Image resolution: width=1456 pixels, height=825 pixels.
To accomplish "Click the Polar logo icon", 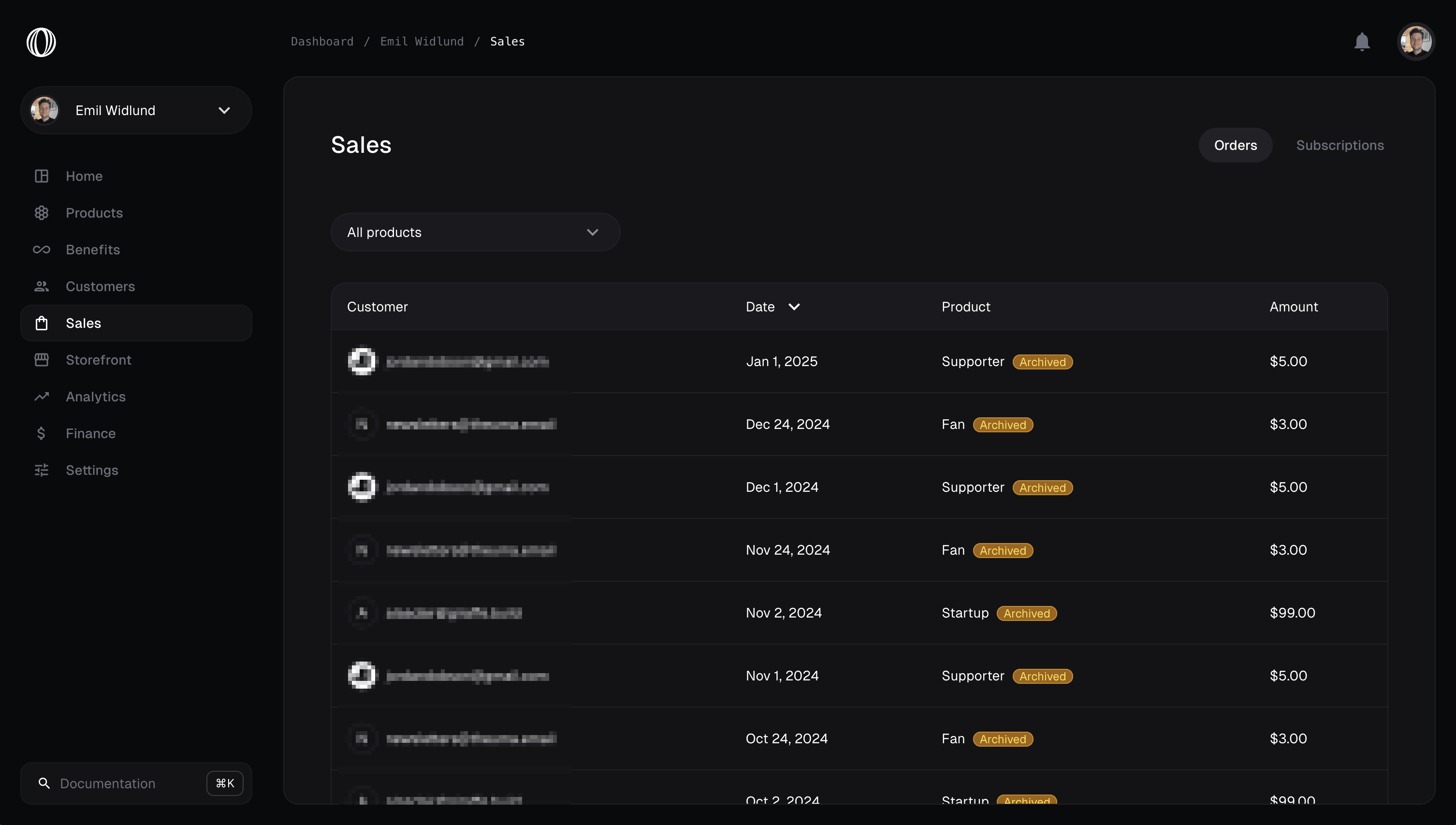I will click(41, 42).
